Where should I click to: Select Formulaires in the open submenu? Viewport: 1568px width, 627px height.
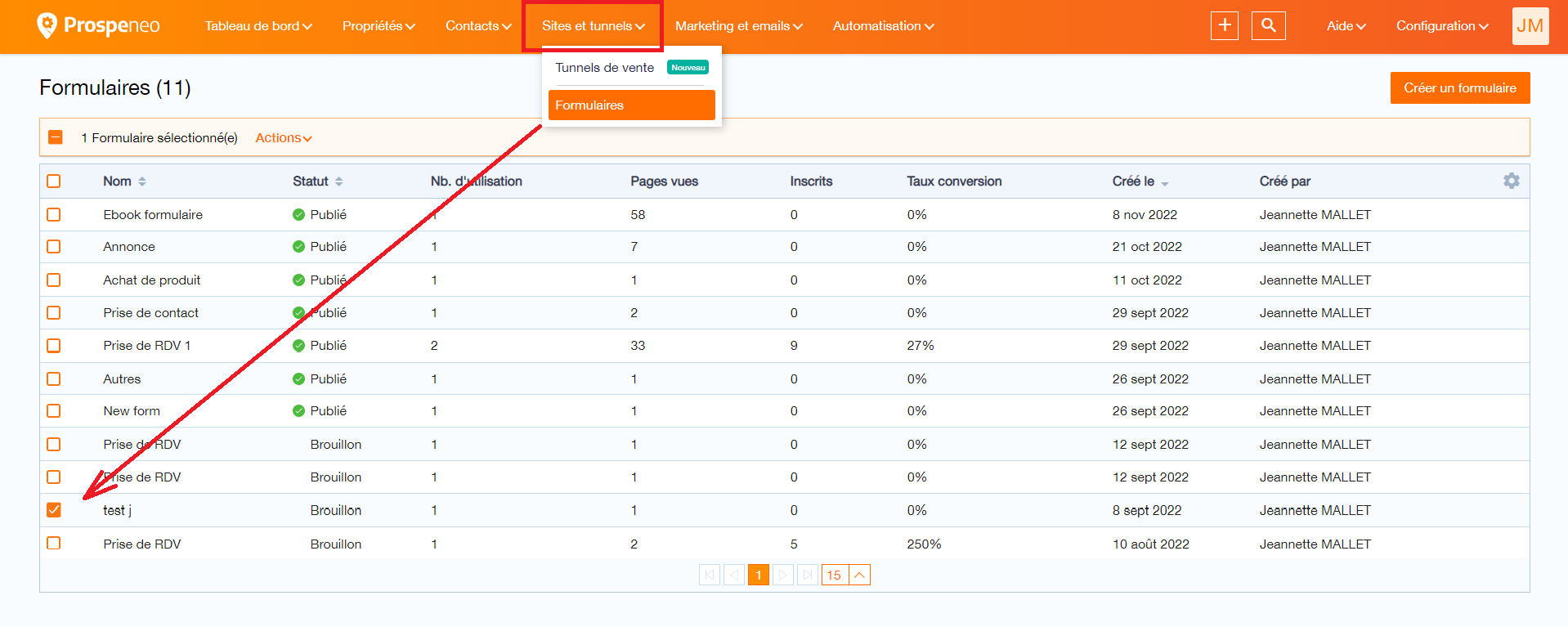632,105
